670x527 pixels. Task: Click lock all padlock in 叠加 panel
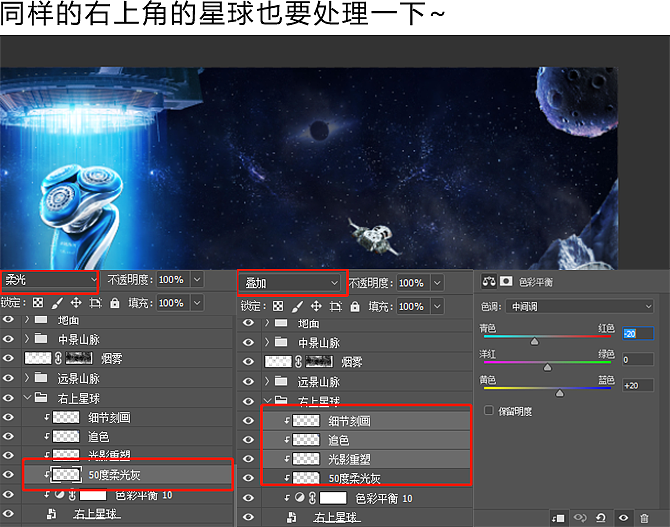click(x=355, y=306)
